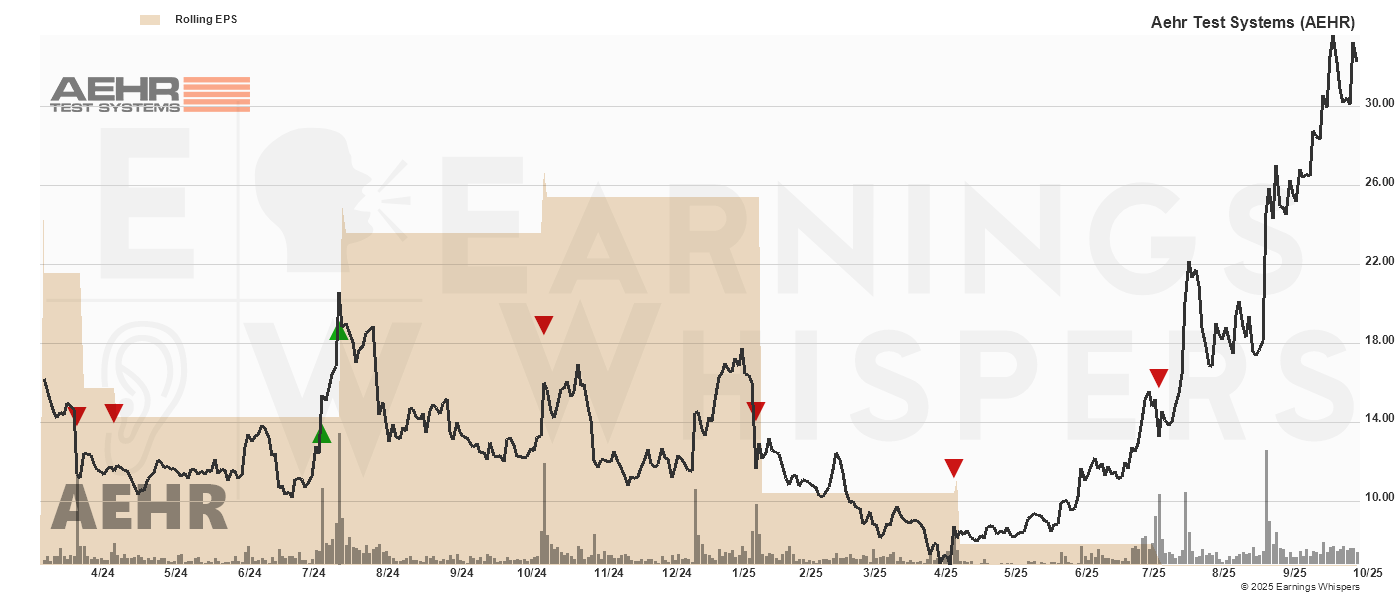Click the Aehr Test Systems (AEHR) chart title

pyautogui.click(x=1253, y=21)
